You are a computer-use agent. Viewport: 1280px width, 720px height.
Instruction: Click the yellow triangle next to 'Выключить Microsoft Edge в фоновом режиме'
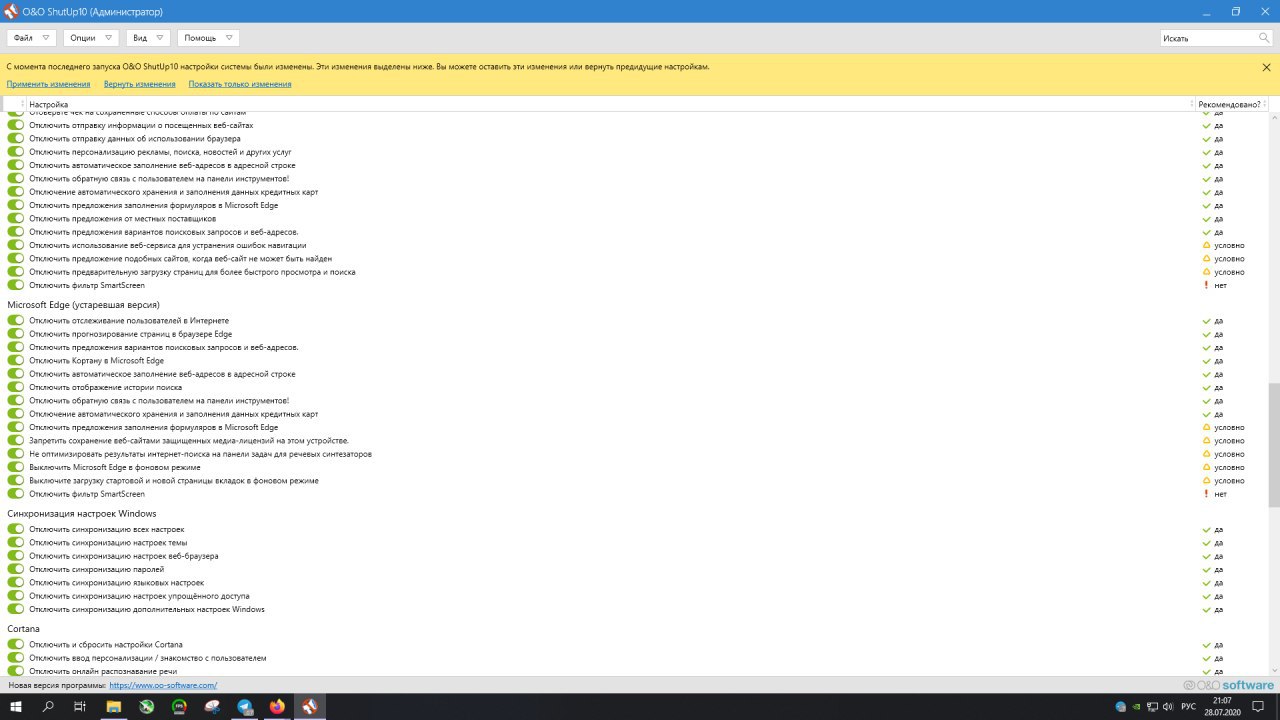pyautogui.click(x=1206, y=467)
